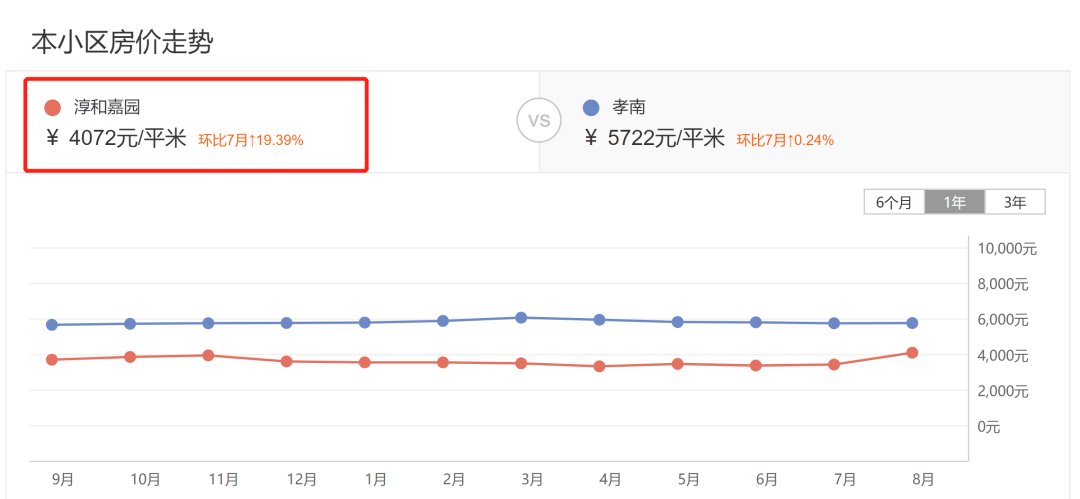Click 环比7月↑0.24% change text
The image size is (1080, 499).
click(x=785, y=140)
